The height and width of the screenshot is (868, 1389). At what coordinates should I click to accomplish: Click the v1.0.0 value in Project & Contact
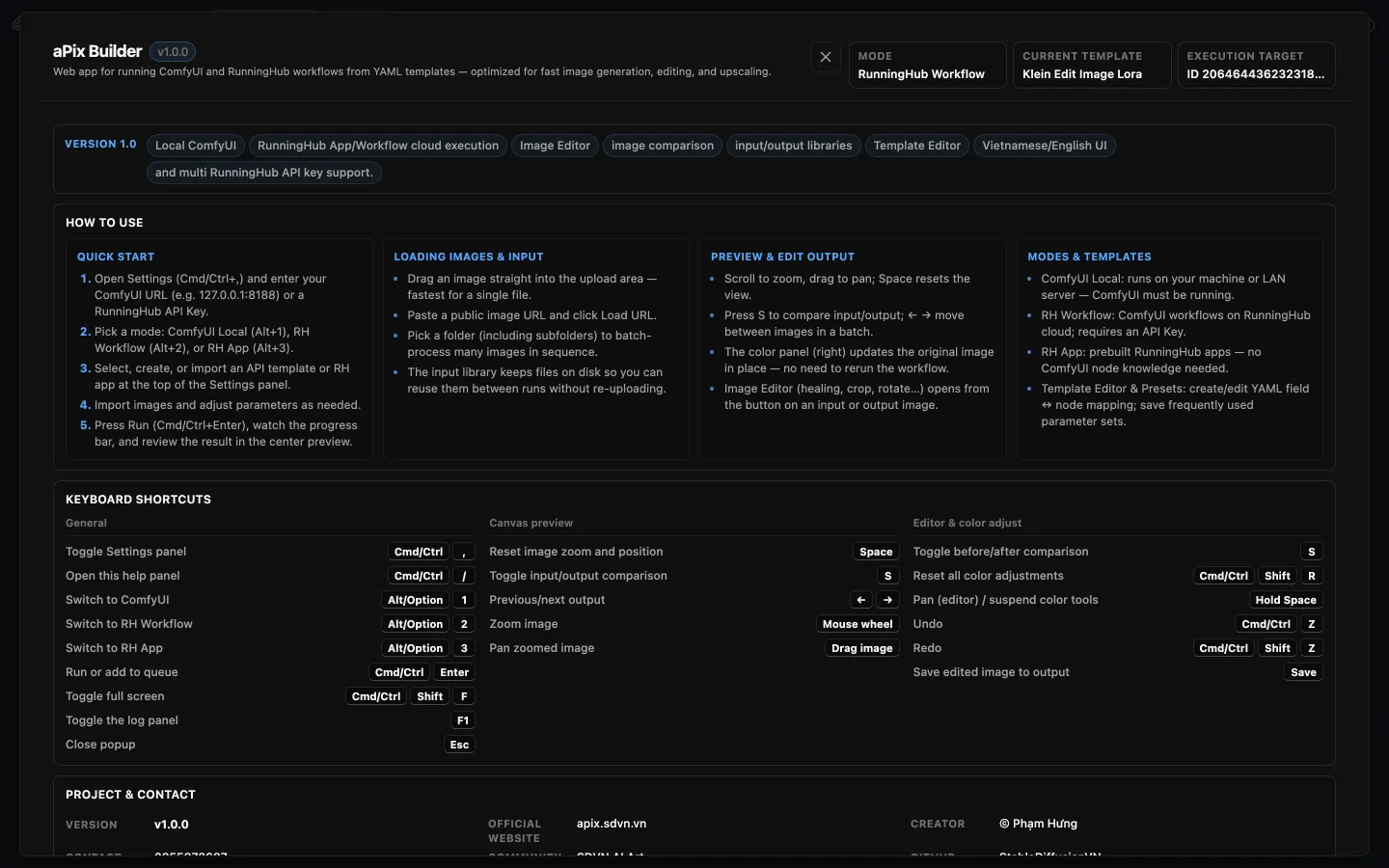(172, 825)
